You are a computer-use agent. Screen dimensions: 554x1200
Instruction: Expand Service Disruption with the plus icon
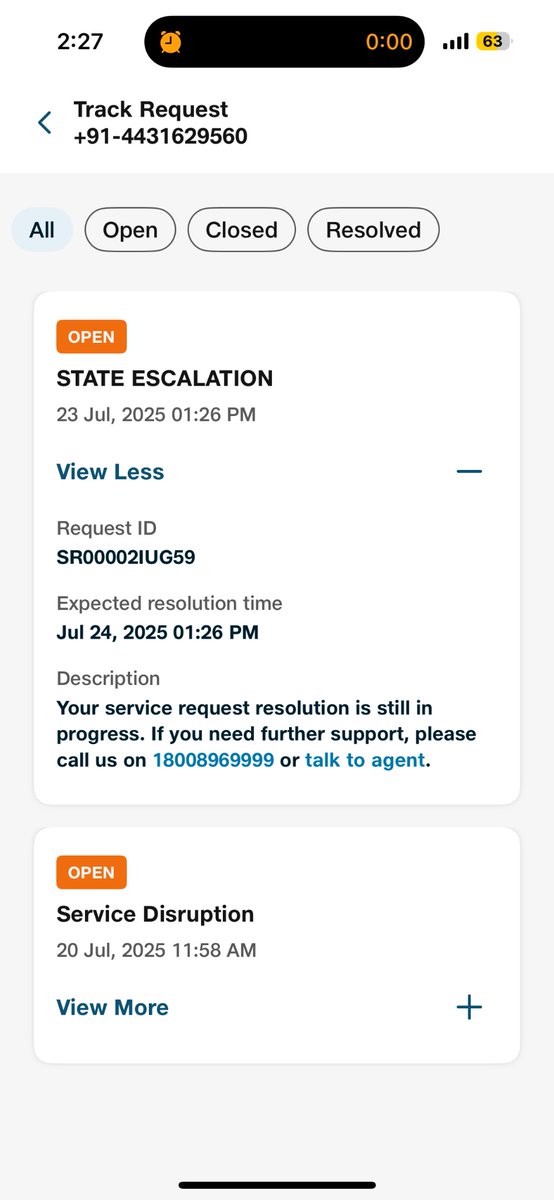pyautogui.click(x=469, y=1007)
